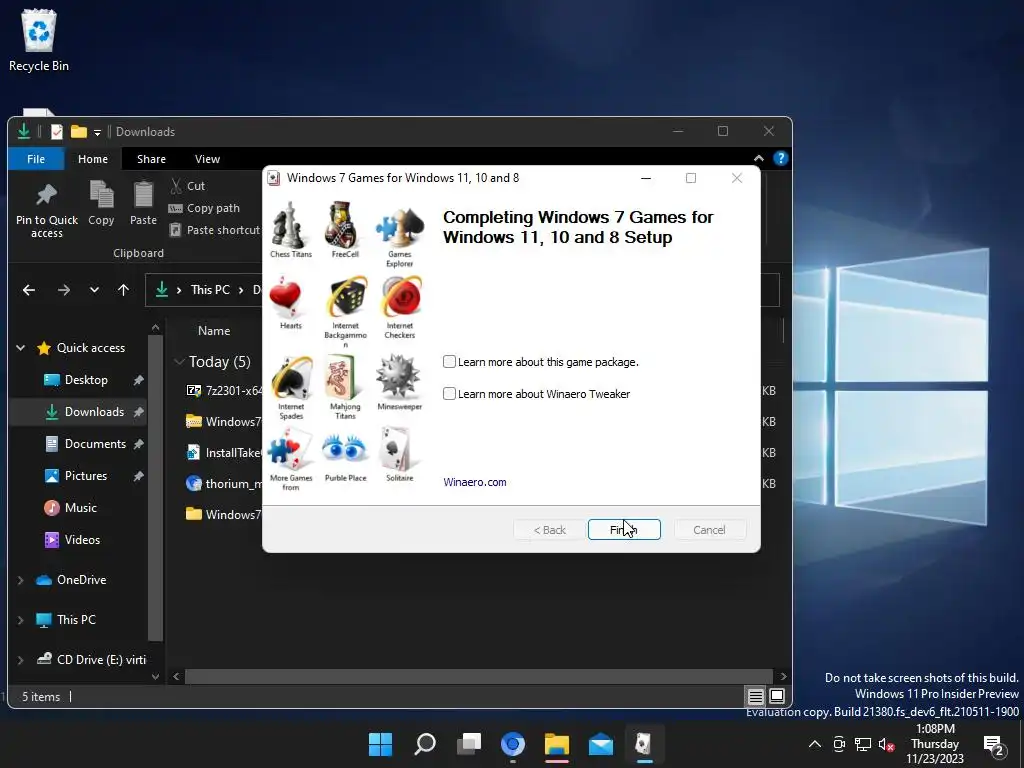Click Copy path in the ribbon
The width and height of the screenshot is (1024, 768).
tap(204, 208)
